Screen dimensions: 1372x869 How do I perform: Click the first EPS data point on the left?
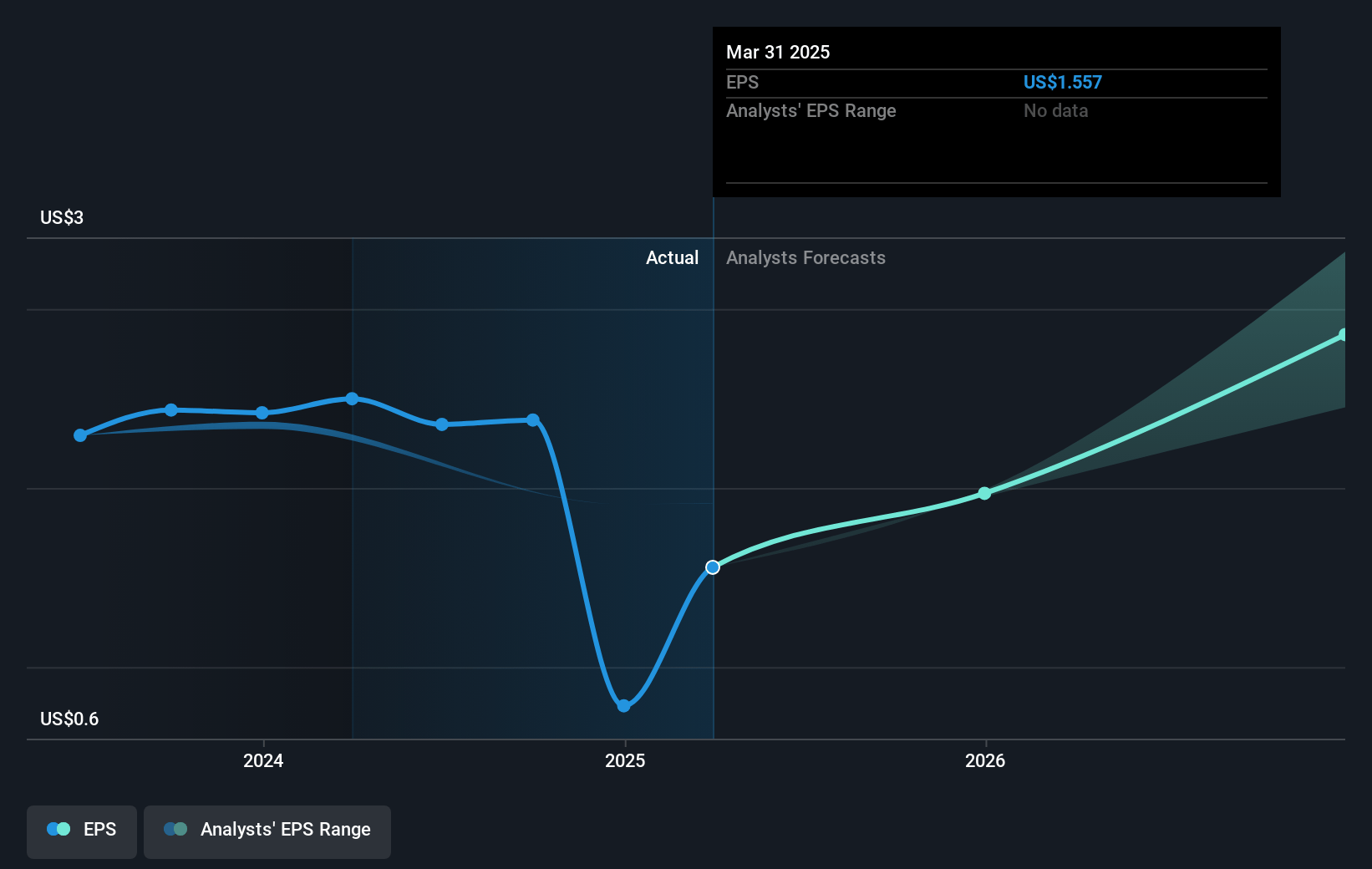pyautogui.click(x=80, y=435)
